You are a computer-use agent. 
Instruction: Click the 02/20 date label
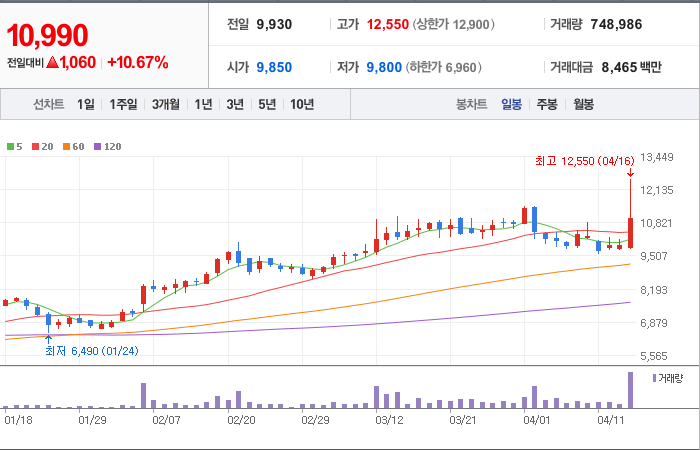(241, 421)
